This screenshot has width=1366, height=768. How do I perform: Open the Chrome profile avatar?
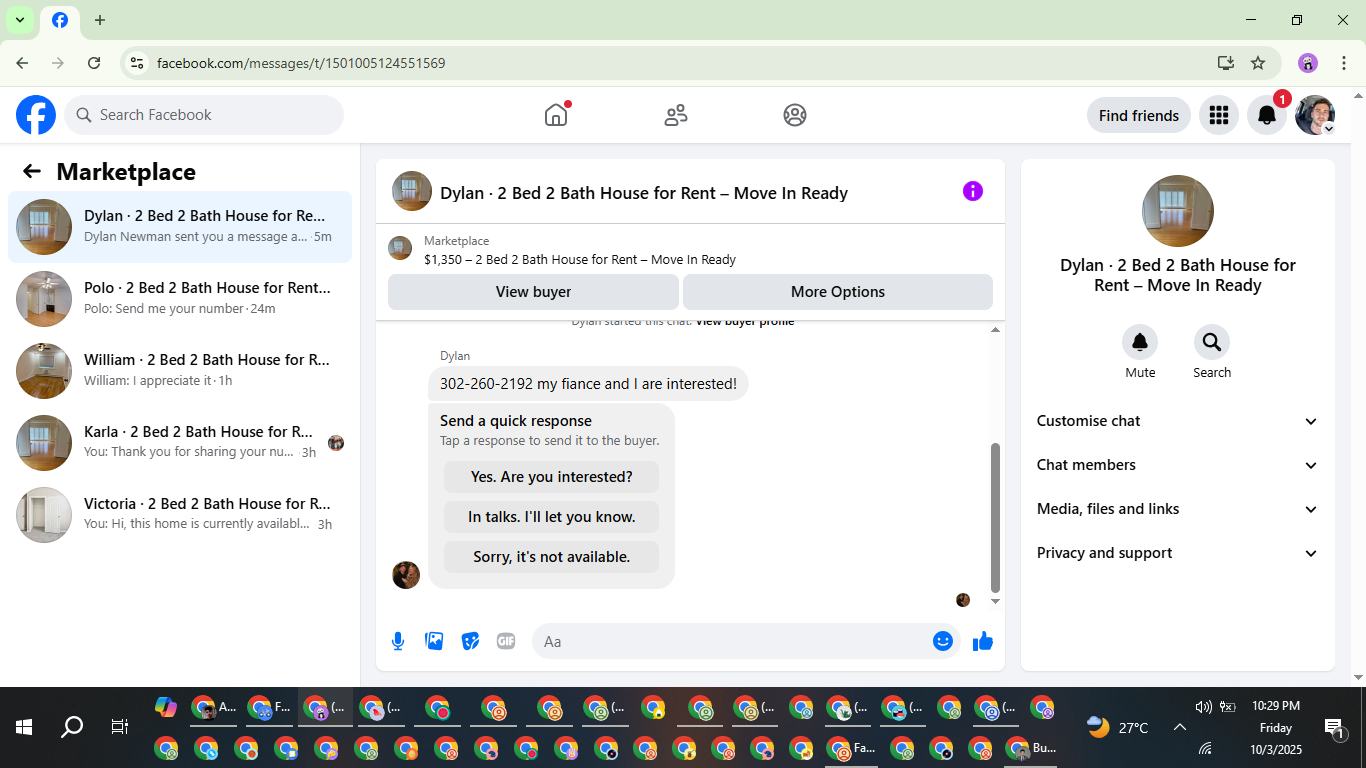[x=1308, y=63]
